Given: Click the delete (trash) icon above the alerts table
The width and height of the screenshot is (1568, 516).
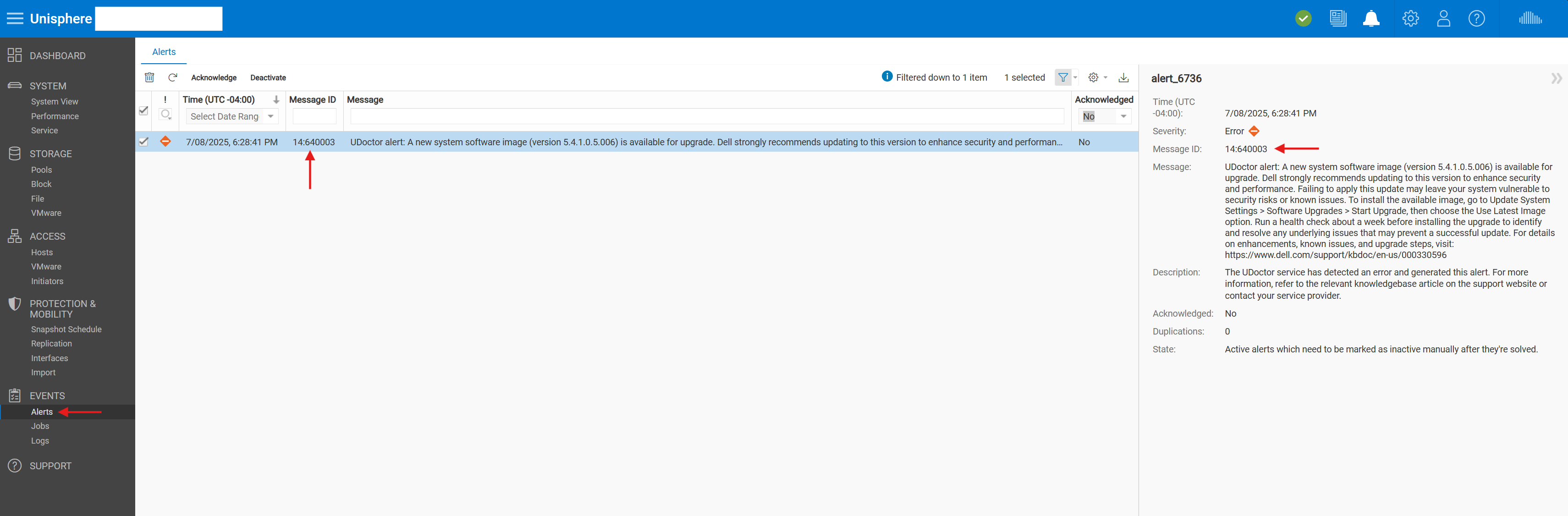Looking at the screenshot, I should click(x=149, y=77).
